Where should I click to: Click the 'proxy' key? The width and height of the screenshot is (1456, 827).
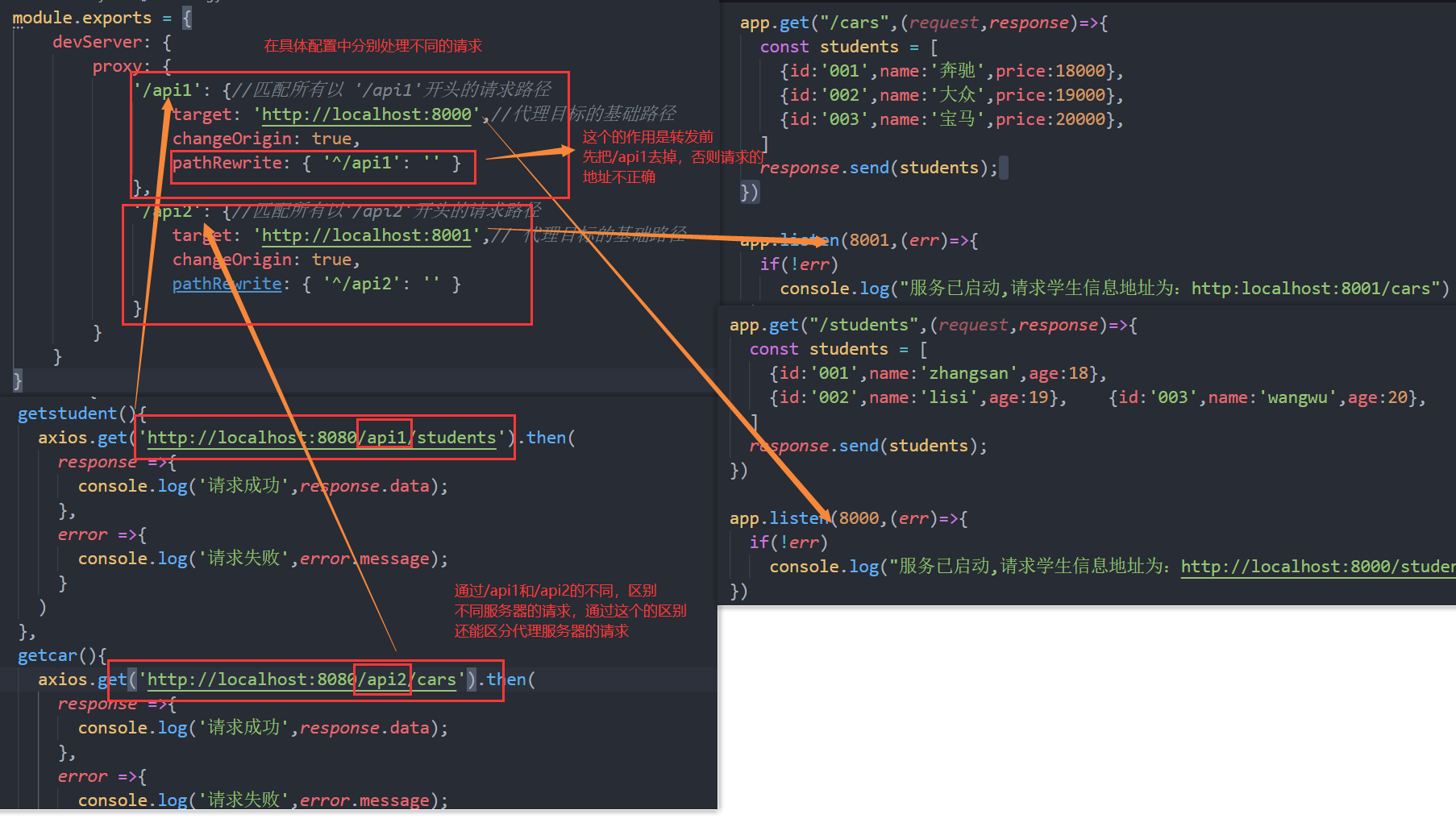117,66
